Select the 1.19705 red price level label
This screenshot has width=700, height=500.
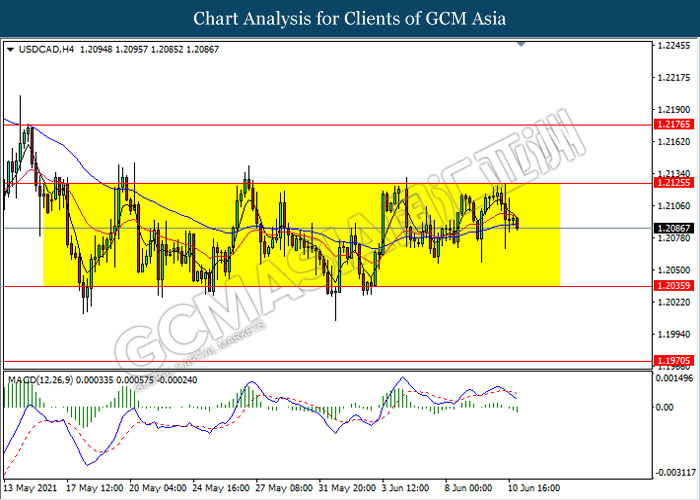674,360
